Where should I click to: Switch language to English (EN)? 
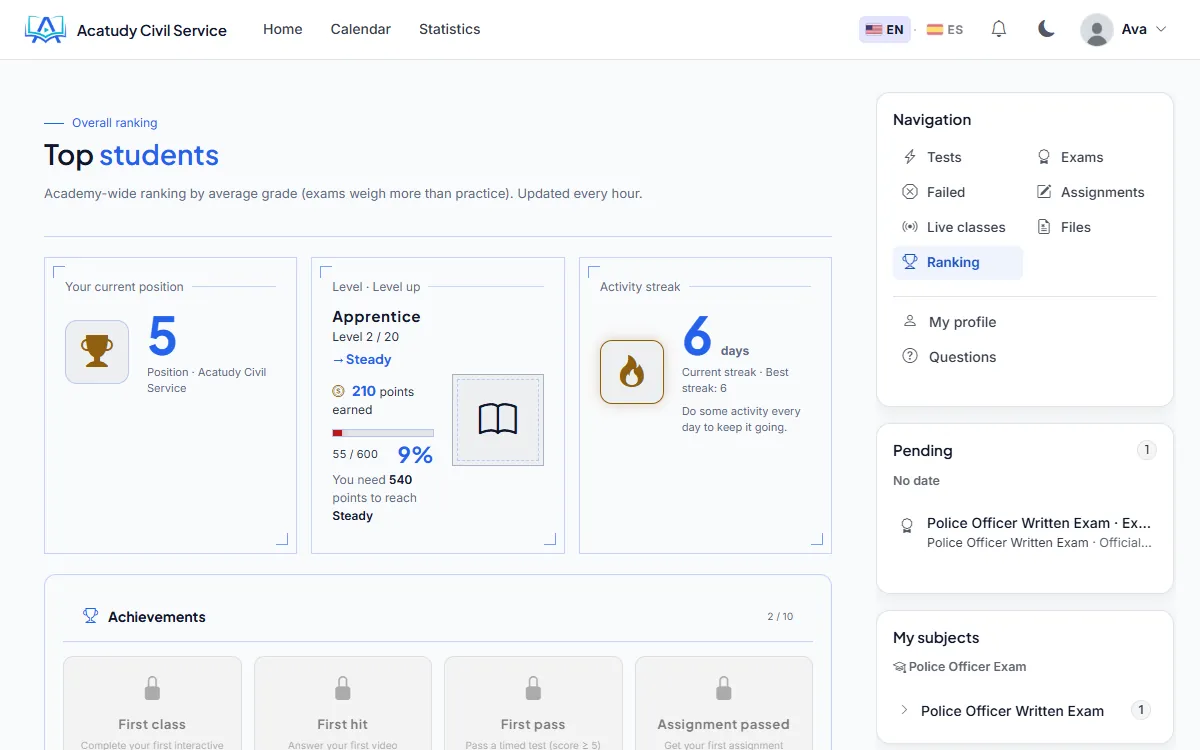click(x=885, y=30)
